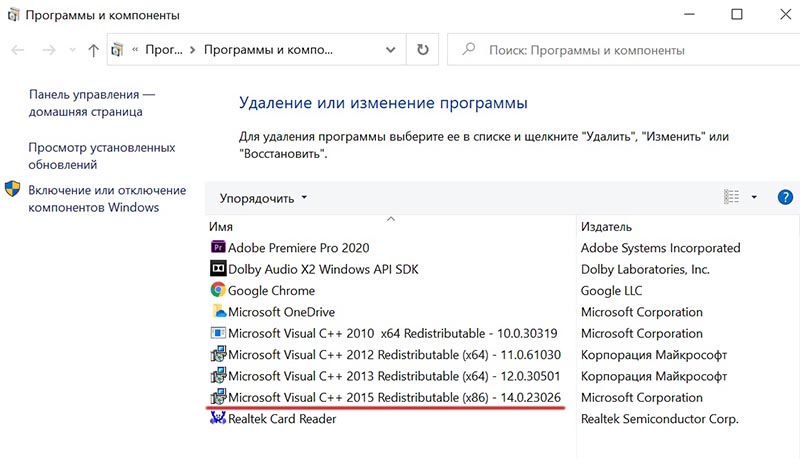Click the Windows shield icon in sidebar
The width and height of the screenshot is (800, 459).
point(12,189)
